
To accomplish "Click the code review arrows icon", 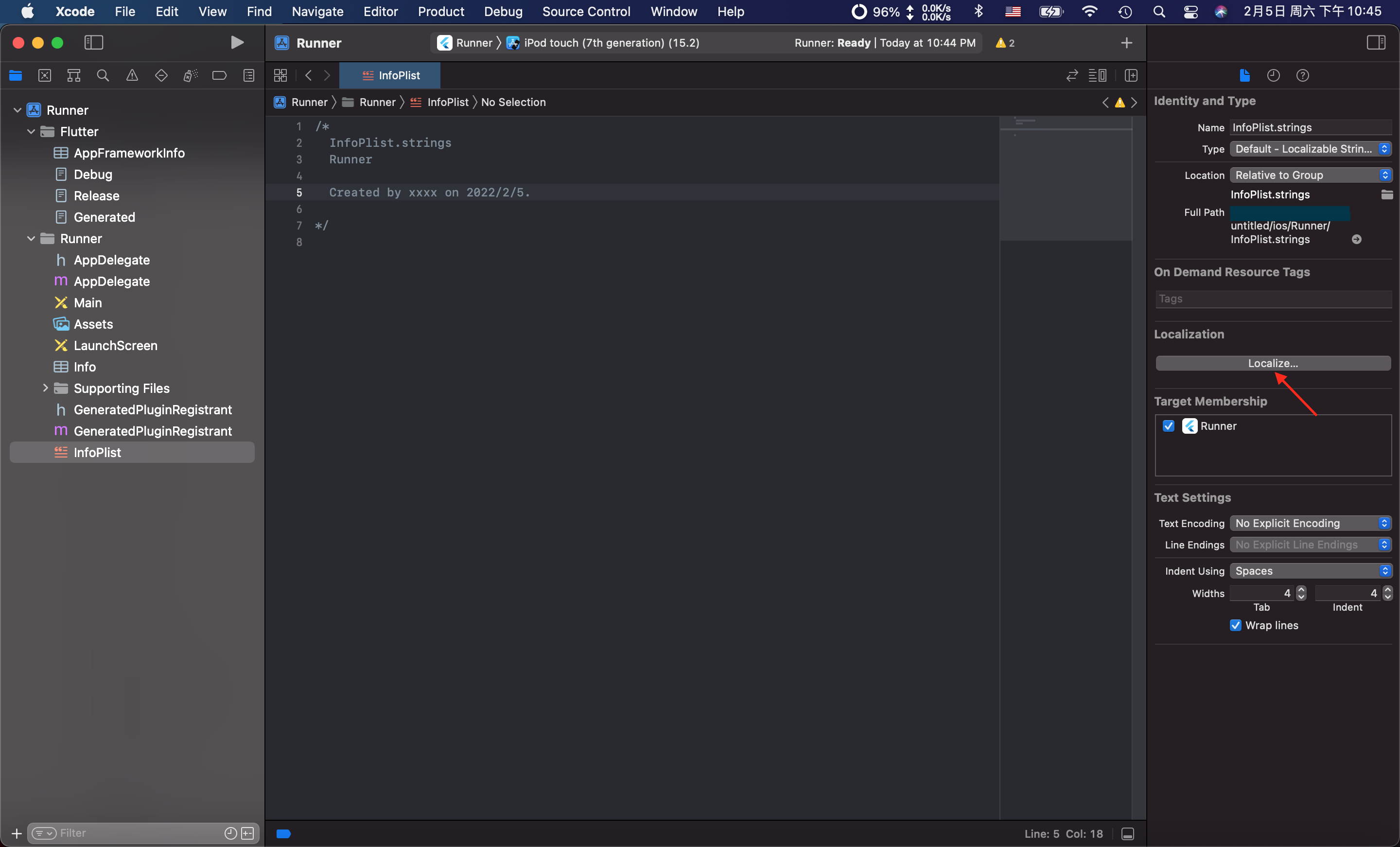I will (1072, 75).
